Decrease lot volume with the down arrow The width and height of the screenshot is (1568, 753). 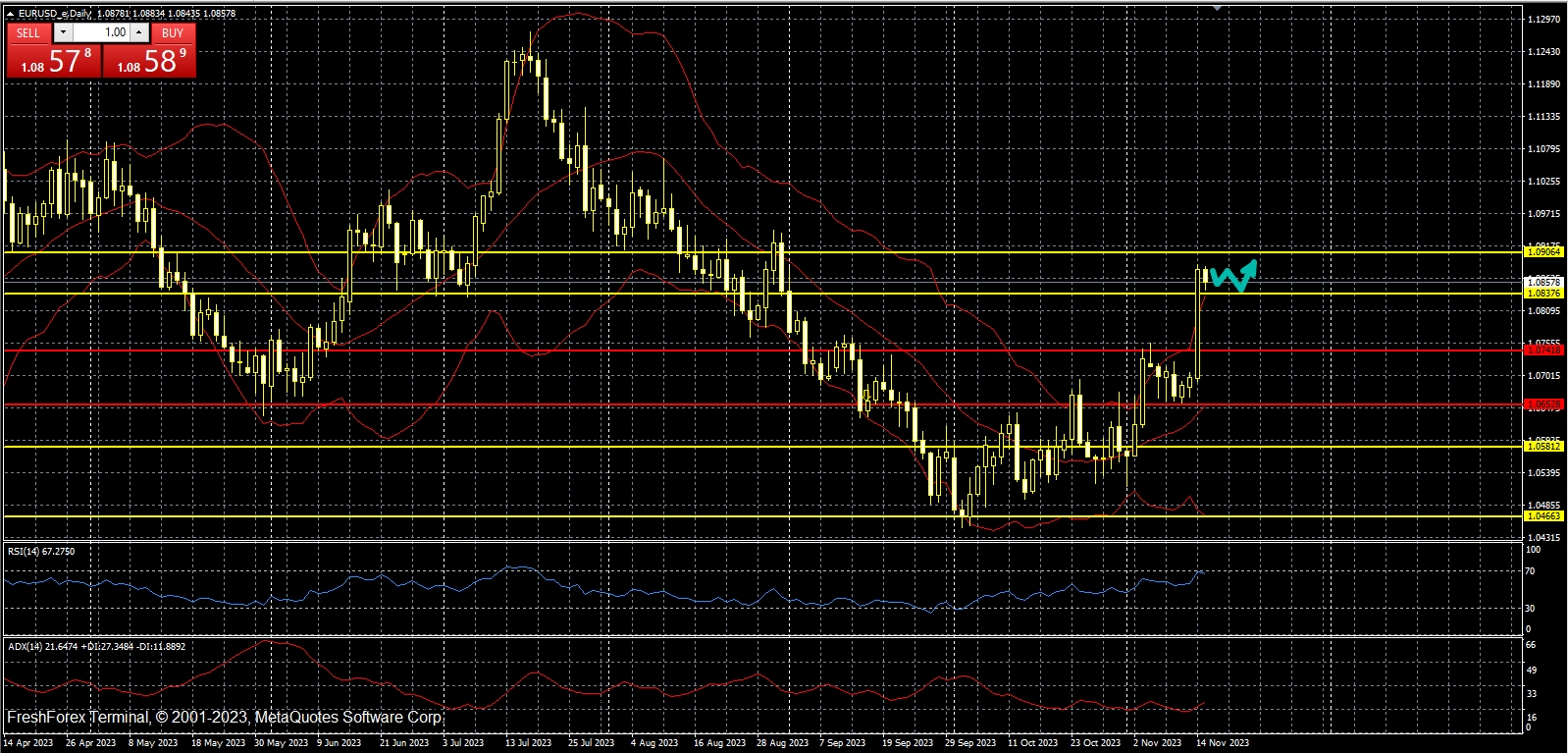pyautogui.click(x=63, y=32)
